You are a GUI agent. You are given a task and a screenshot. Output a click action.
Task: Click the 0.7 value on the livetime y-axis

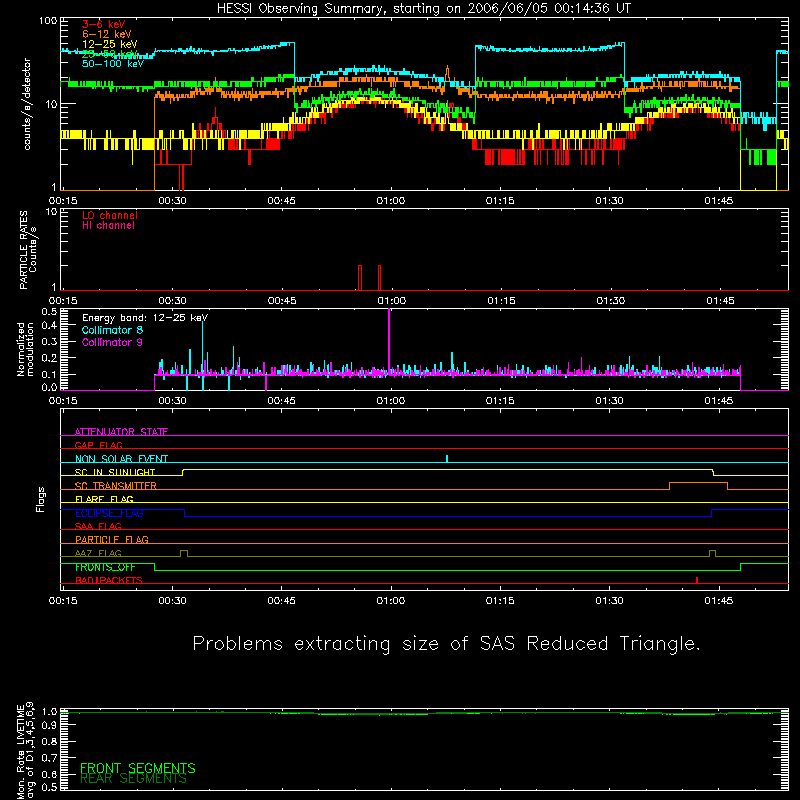(x=49, y=758)
